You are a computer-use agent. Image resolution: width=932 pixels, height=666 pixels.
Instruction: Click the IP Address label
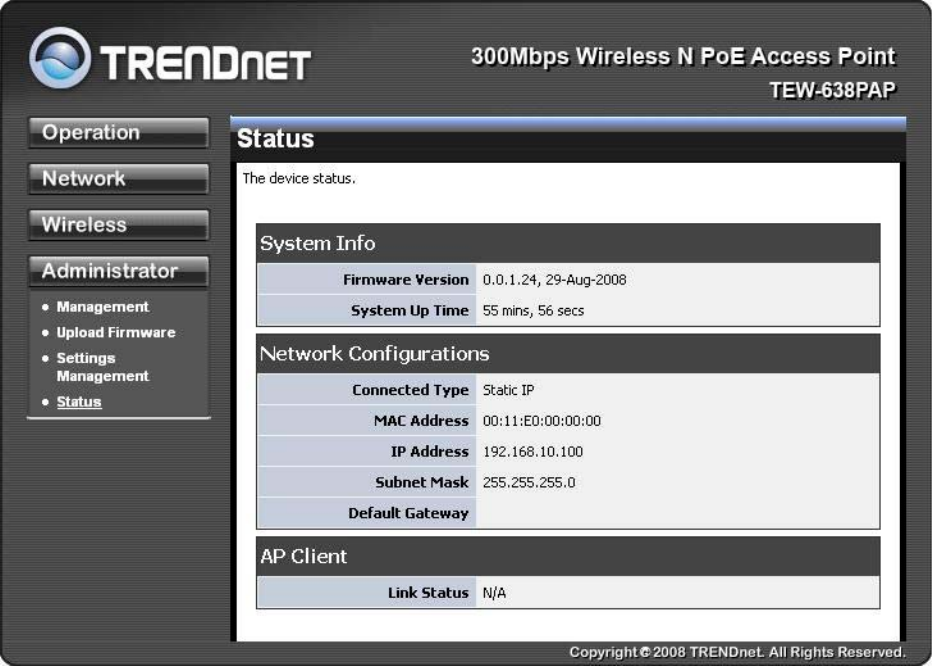[429, 452]
